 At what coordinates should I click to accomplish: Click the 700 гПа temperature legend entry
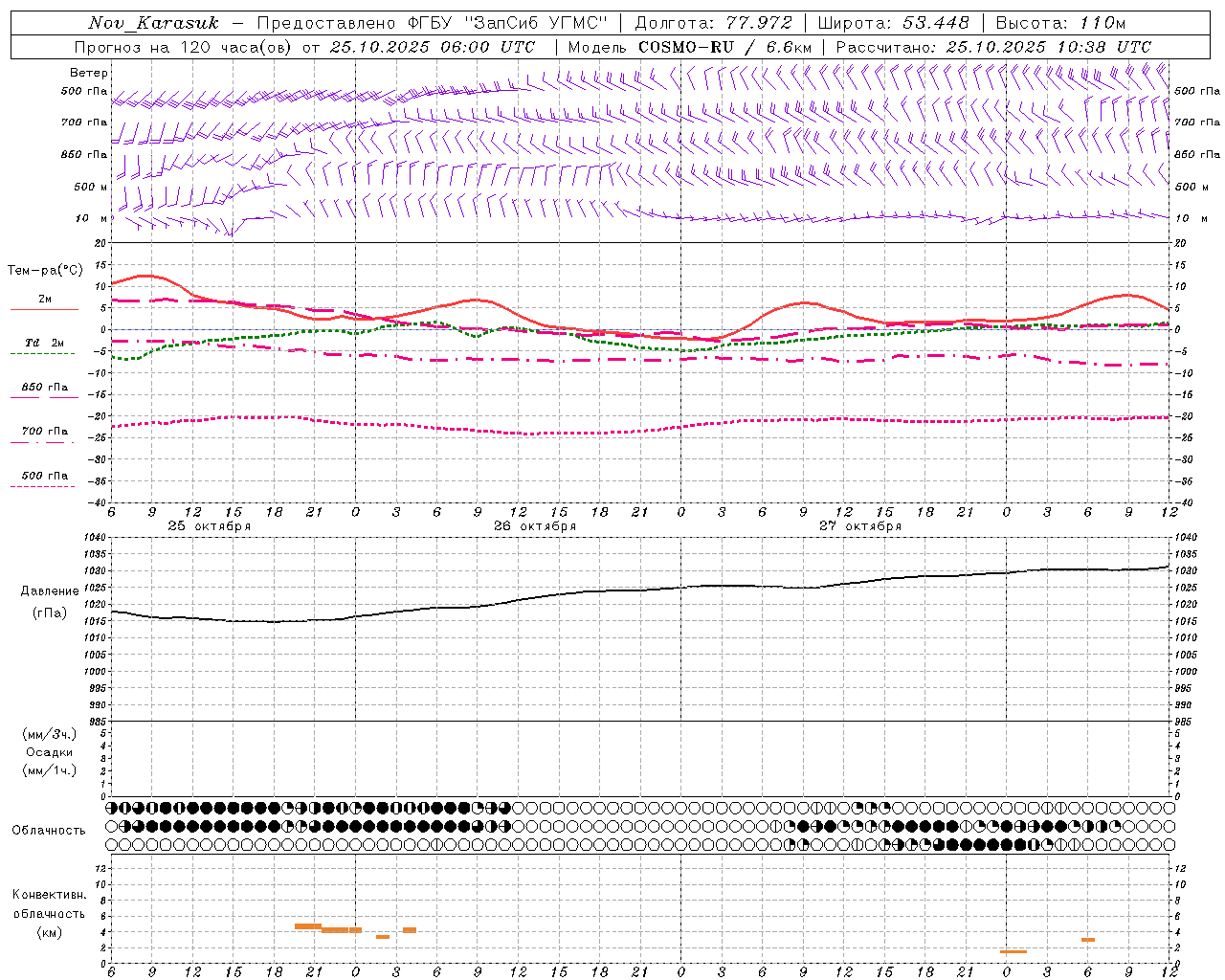[x=44, y=432]
